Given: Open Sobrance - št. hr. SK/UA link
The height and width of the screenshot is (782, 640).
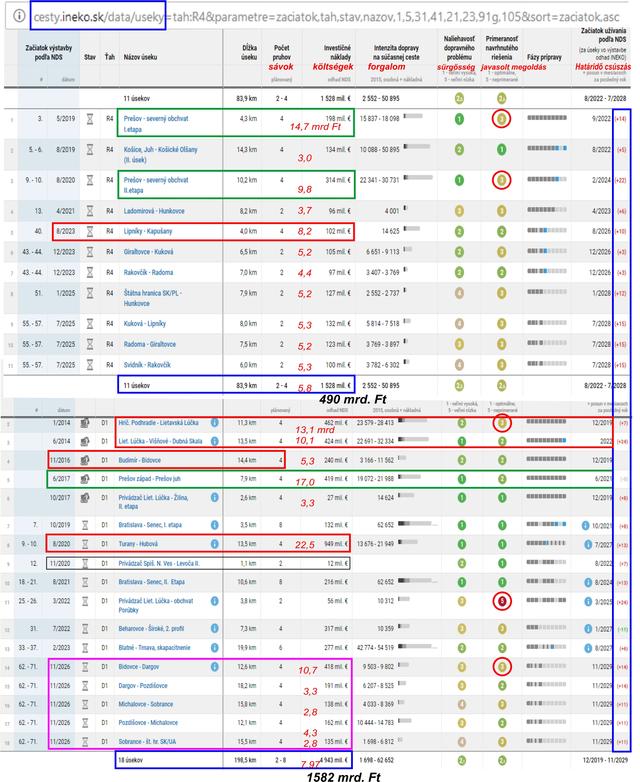Looking at the screenshot, I should point(147,742).
